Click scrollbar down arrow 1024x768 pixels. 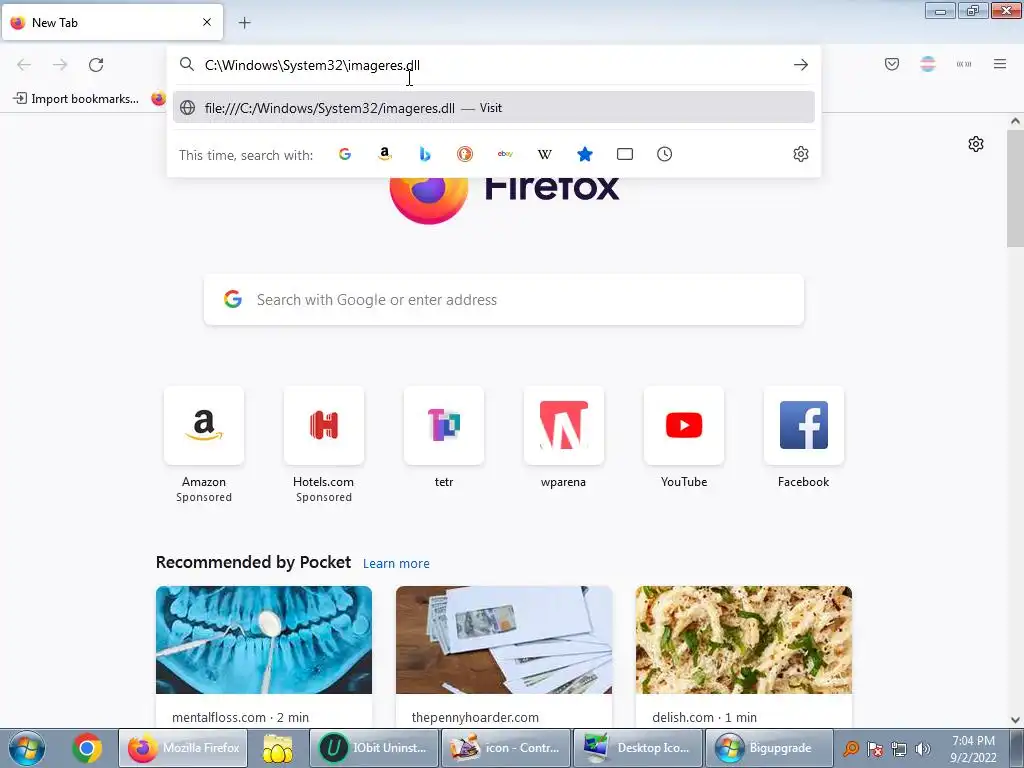pyautogui.click(x=1015, y=720)
